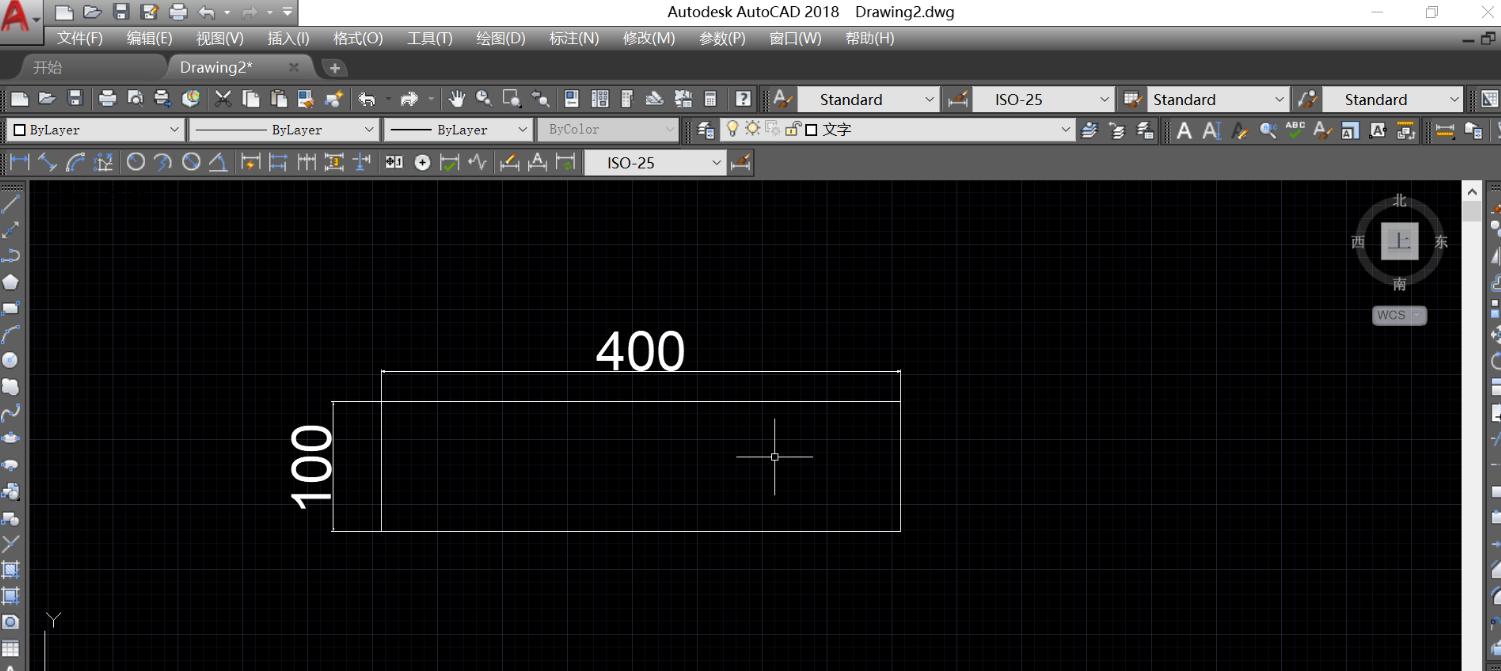Open the linetype ByLayer dropdown
1501x671 pixels.
[x=283, y=130]
